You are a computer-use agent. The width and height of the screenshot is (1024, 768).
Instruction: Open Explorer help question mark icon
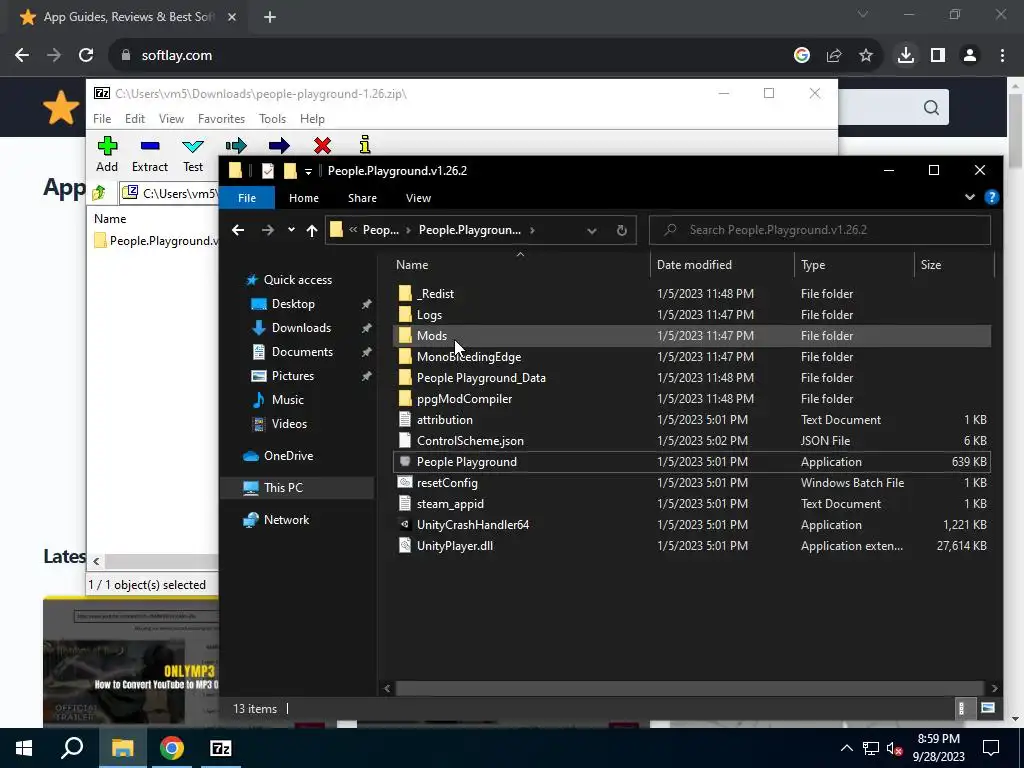[991, 197]
